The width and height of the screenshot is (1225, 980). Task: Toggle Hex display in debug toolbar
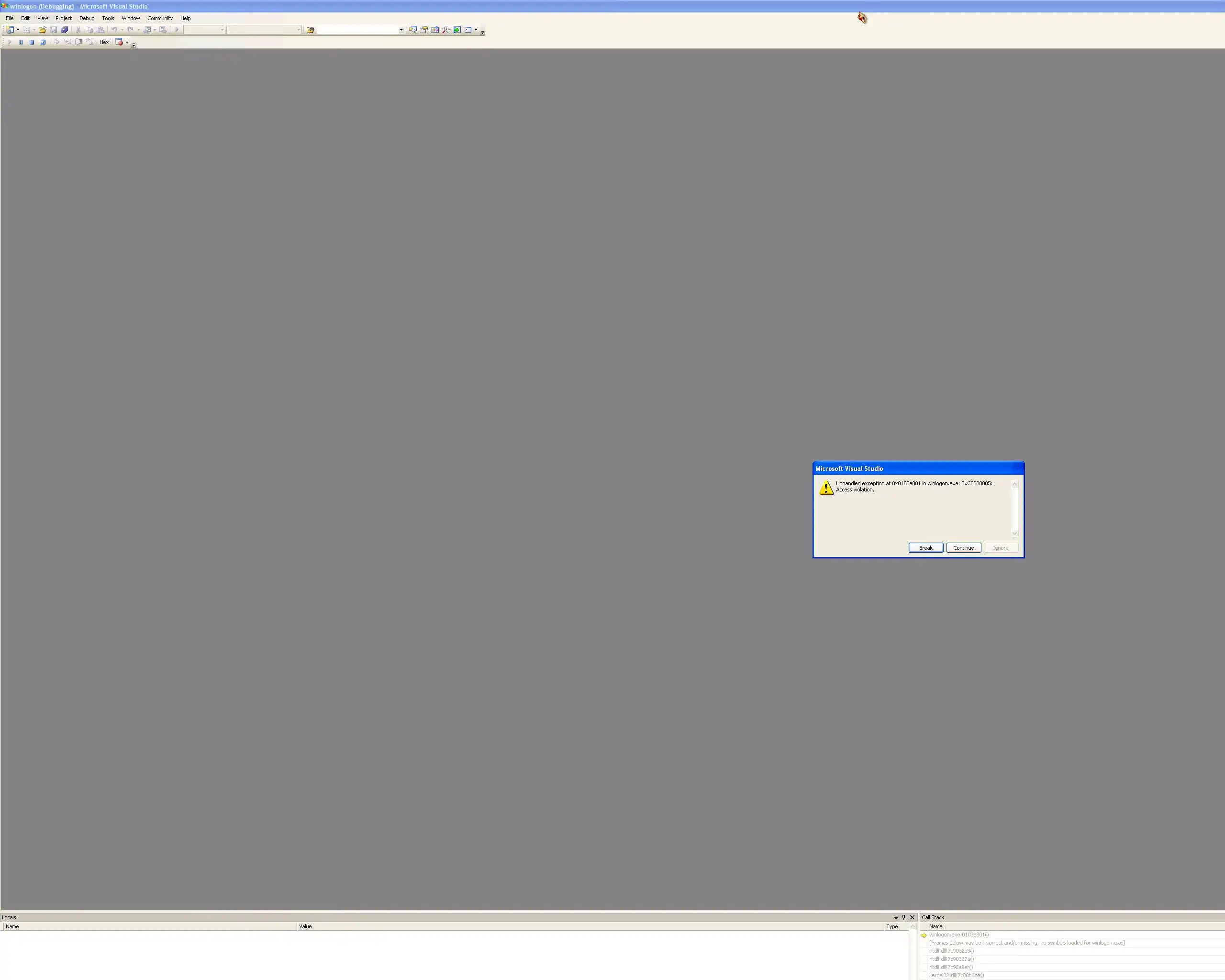104,42
